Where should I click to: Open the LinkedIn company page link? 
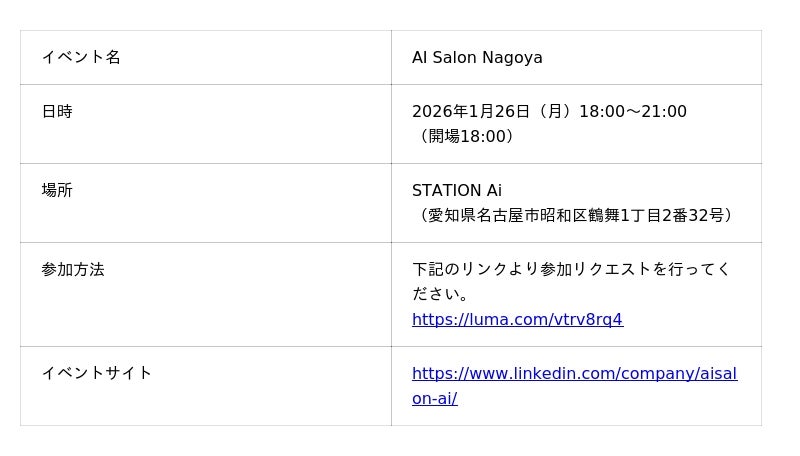[574, 374]
